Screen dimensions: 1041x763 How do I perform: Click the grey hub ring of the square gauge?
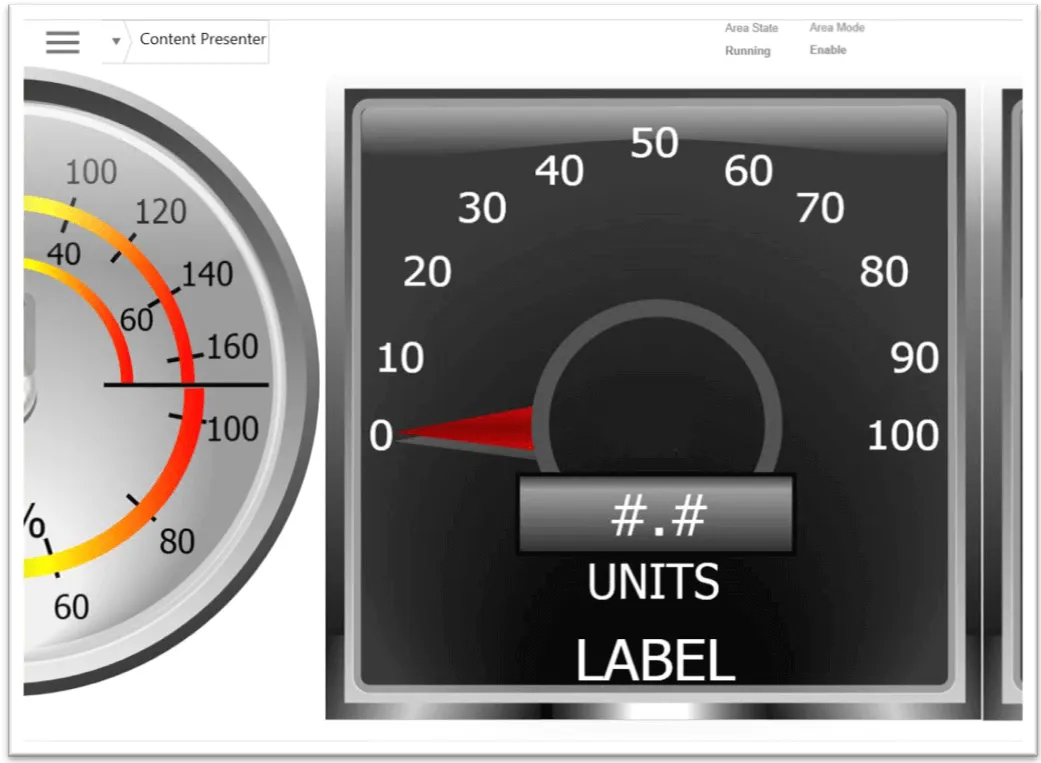656,312
